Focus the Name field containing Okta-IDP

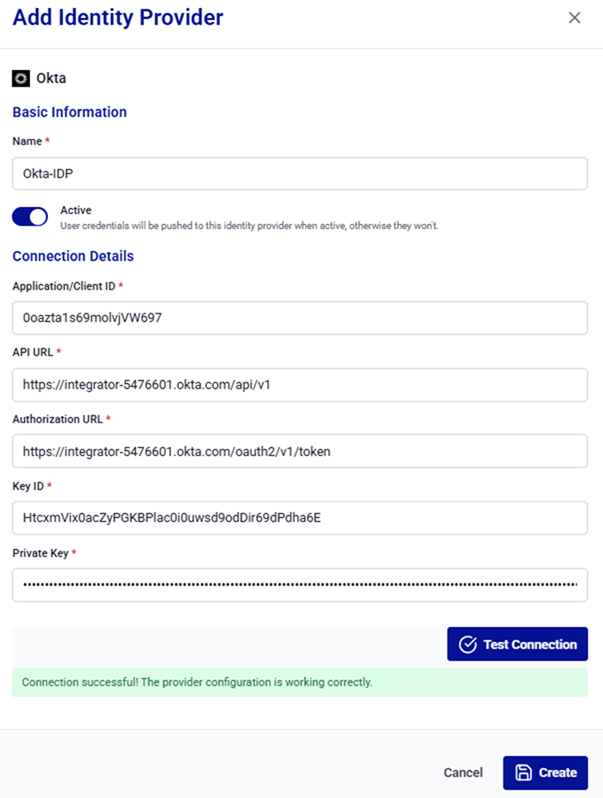click(300, 174)
